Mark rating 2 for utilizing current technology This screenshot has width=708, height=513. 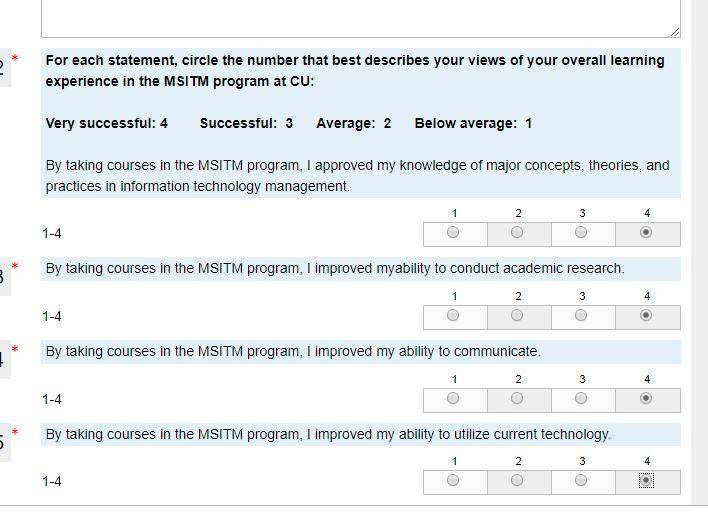click(517, 480)
